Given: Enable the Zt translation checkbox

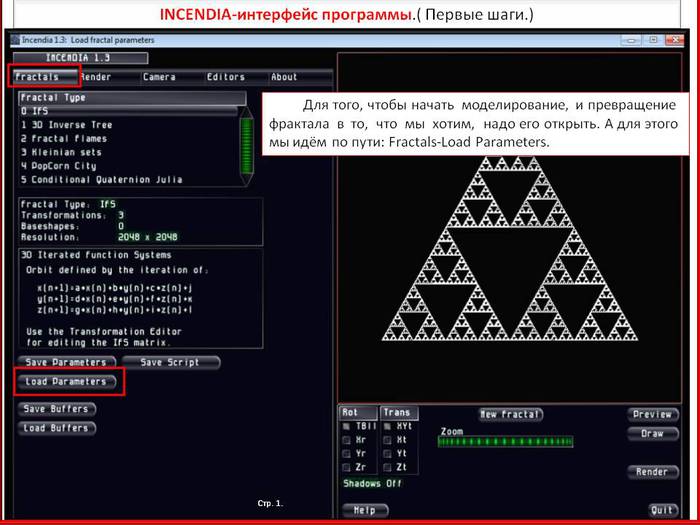Looking at the screenshot, I should pos(388,467).
